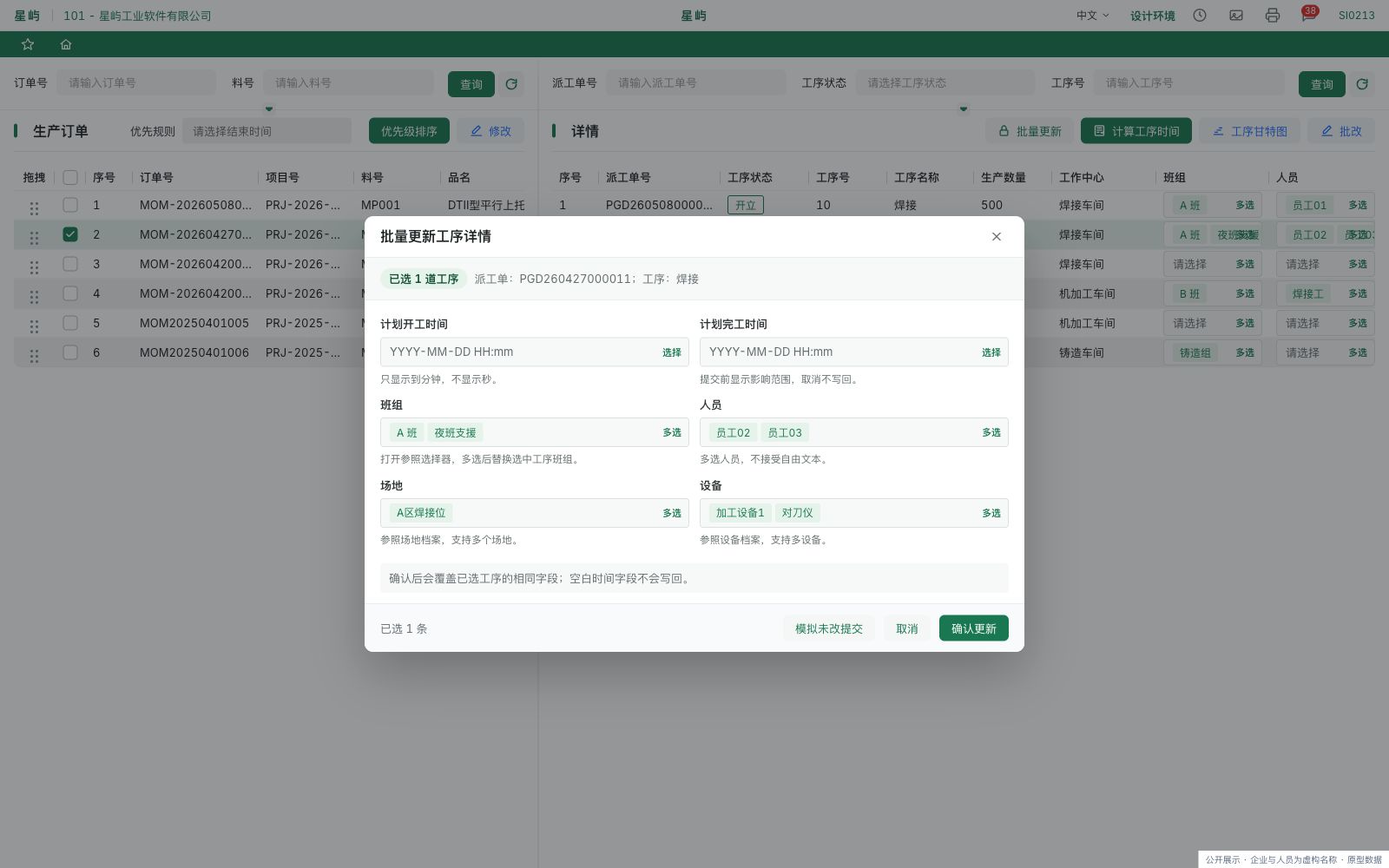Click 取消 in the dialog

pos(907,628)
